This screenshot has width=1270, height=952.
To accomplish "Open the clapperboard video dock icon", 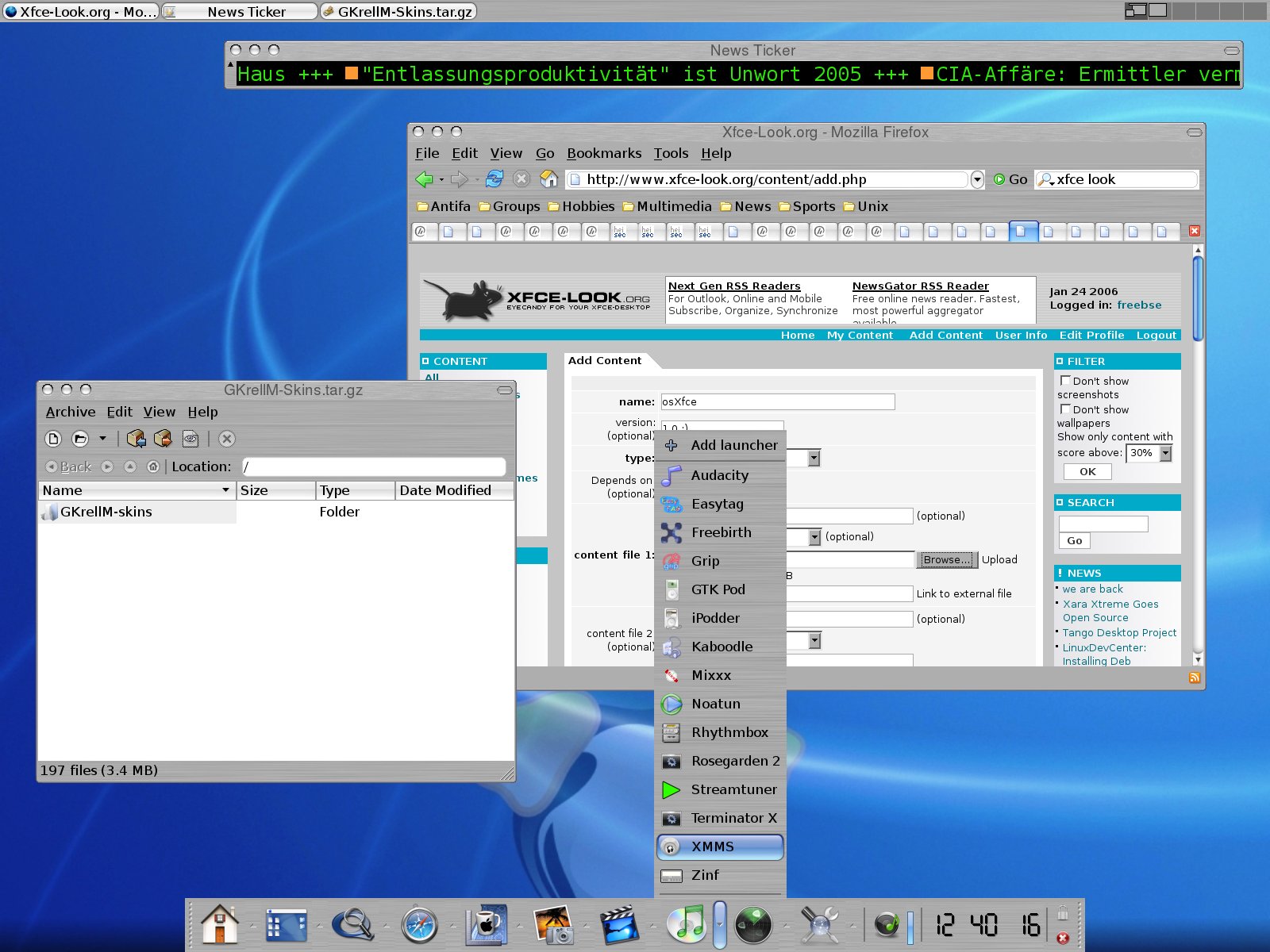I will (620, 925).
